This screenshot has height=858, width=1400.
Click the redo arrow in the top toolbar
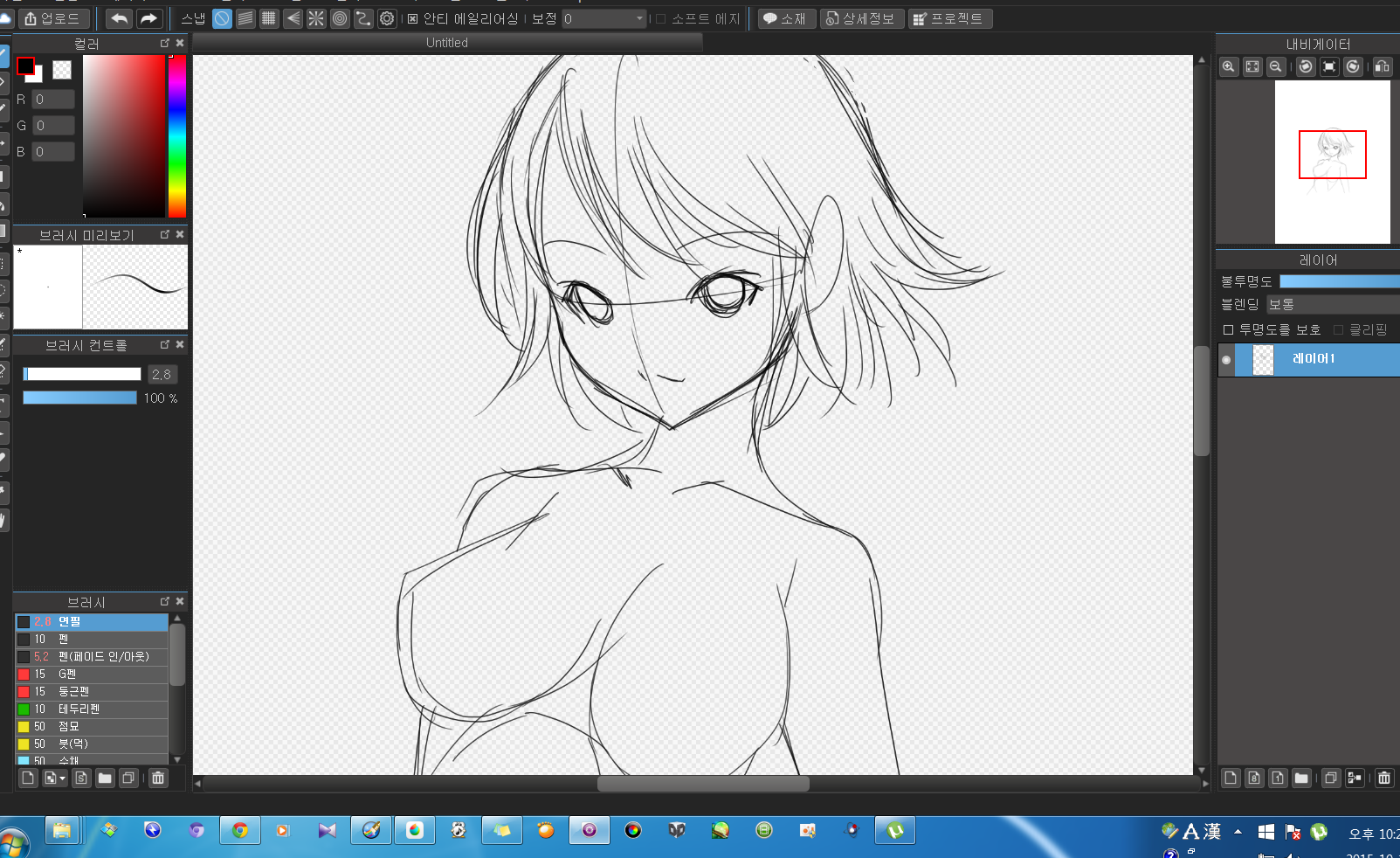point(149,18)
